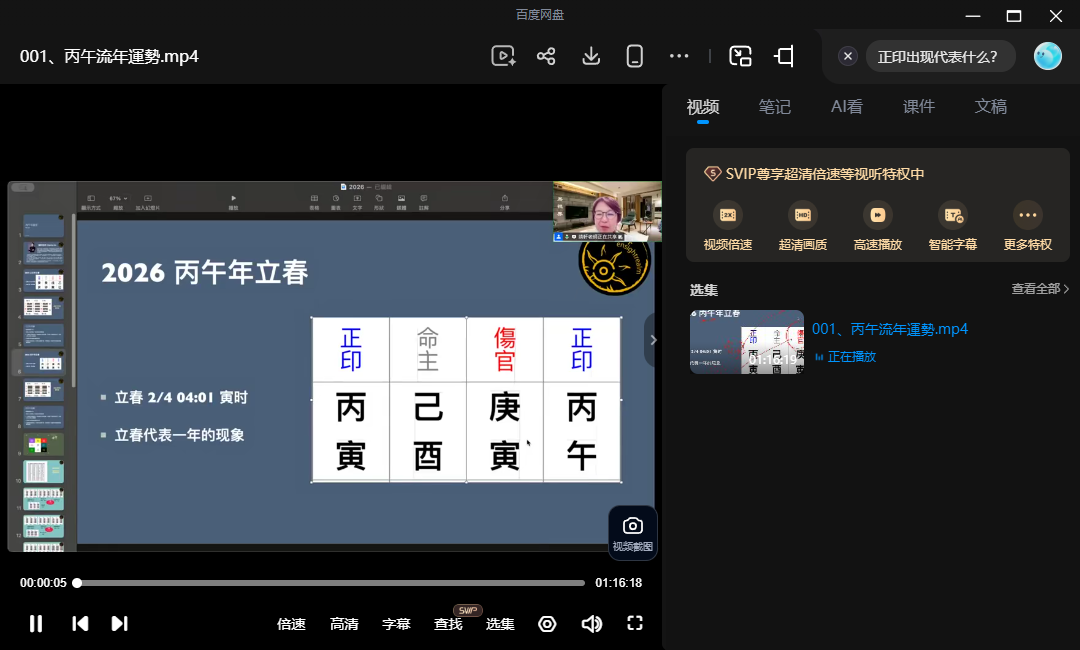Image resolution: width=1080 pixels, height=650 pixels.
Task: Click the 选集 section heading
Action: pos(704,290)
